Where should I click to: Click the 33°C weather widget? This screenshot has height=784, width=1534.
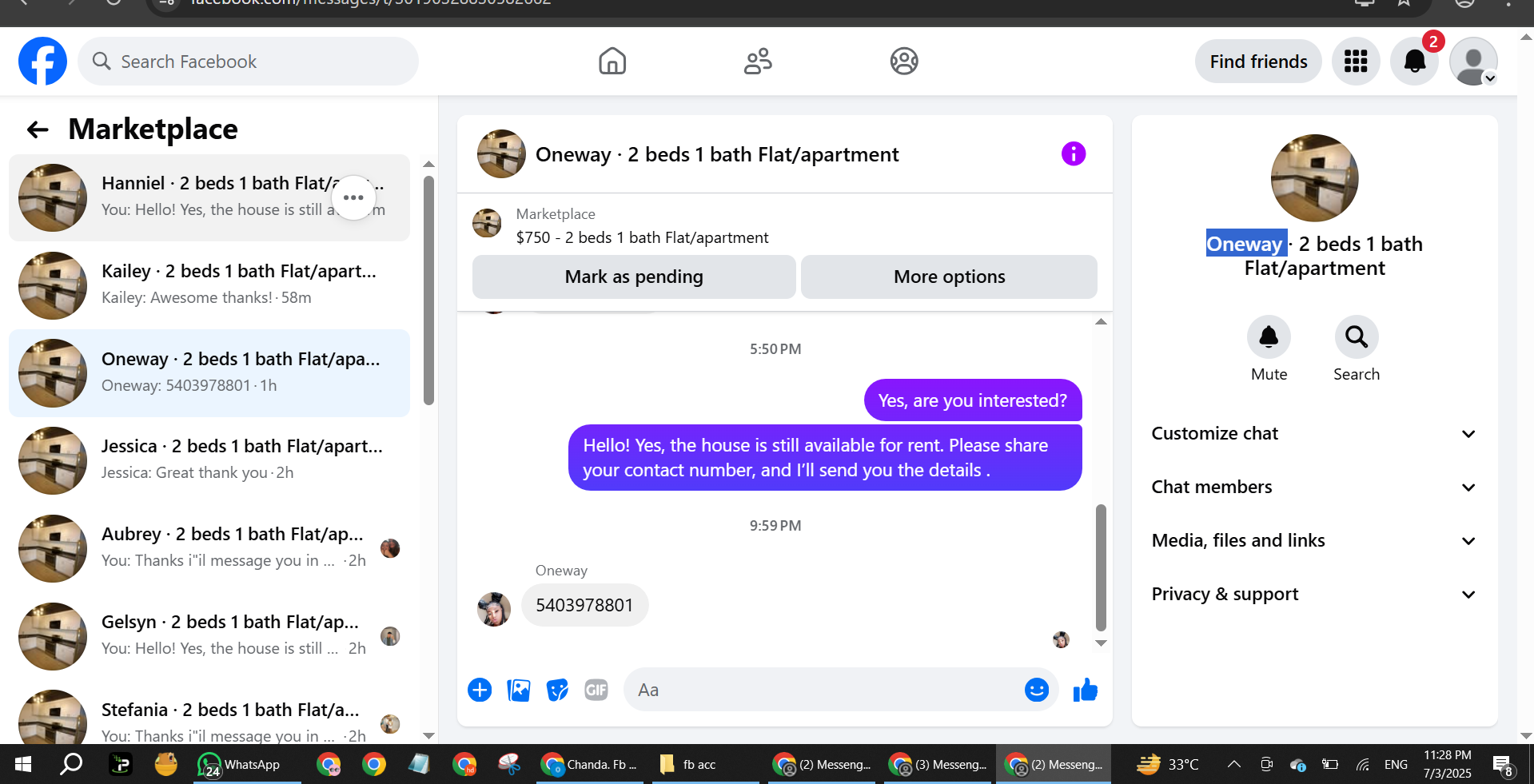tap(1168, 765)
